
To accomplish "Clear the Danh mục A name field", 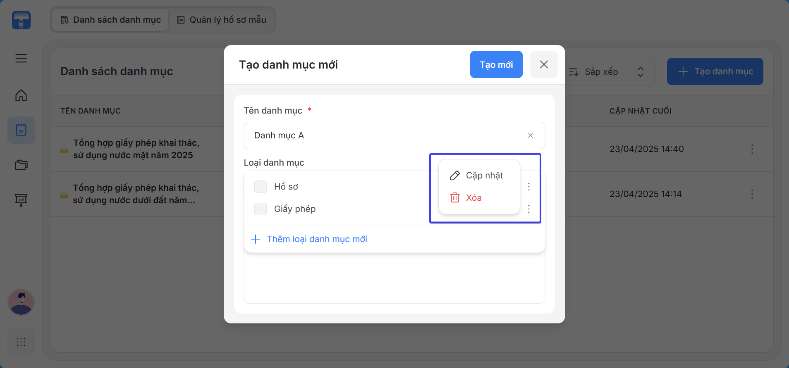I will [x=530, y=135].
